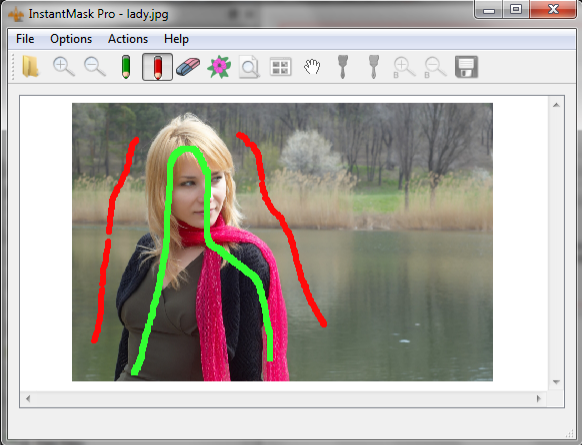Open the Help menu
583x445 pixels.
[176, 39]
